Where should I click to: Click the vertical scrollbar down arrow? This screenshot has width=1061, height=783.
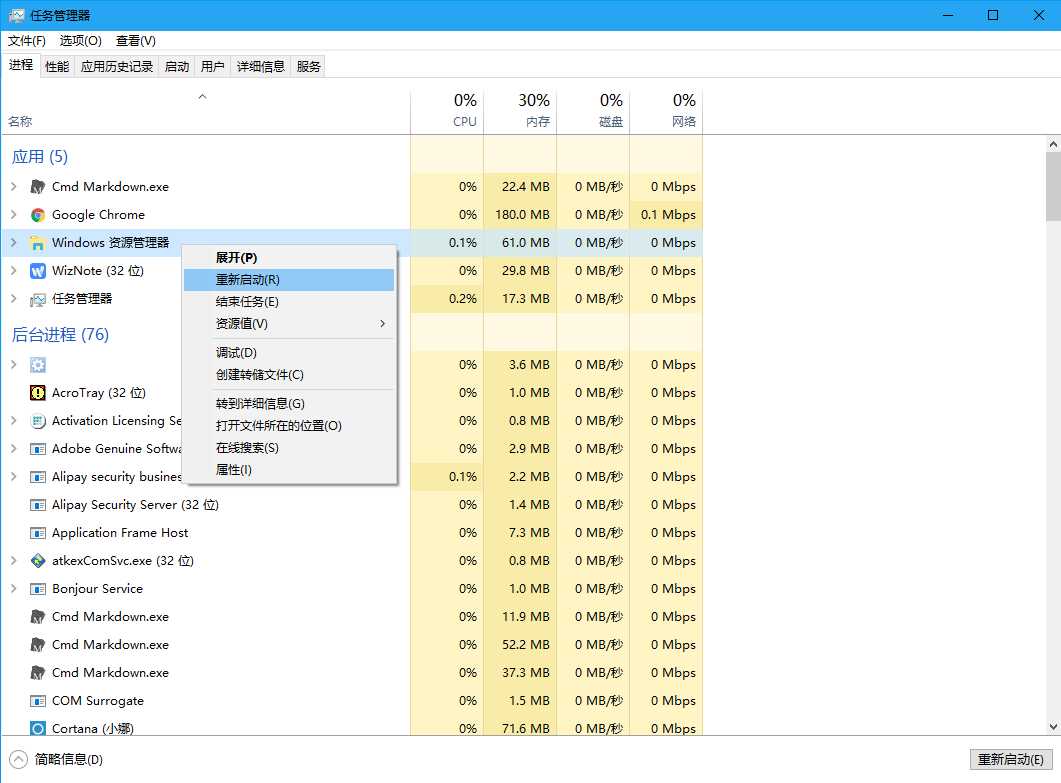(x=1053, y=727)
